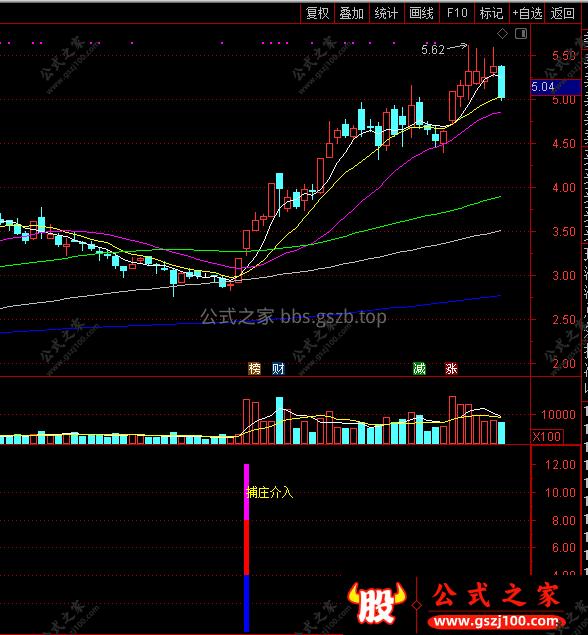Click the 财 financial marker icon
Image resolution: width=588 pixels, height=635 pixels.
279,369
